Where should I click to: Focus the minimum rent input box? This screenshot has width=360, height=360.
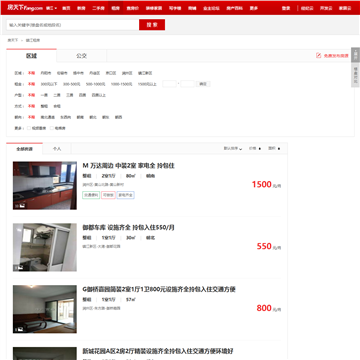169,84
